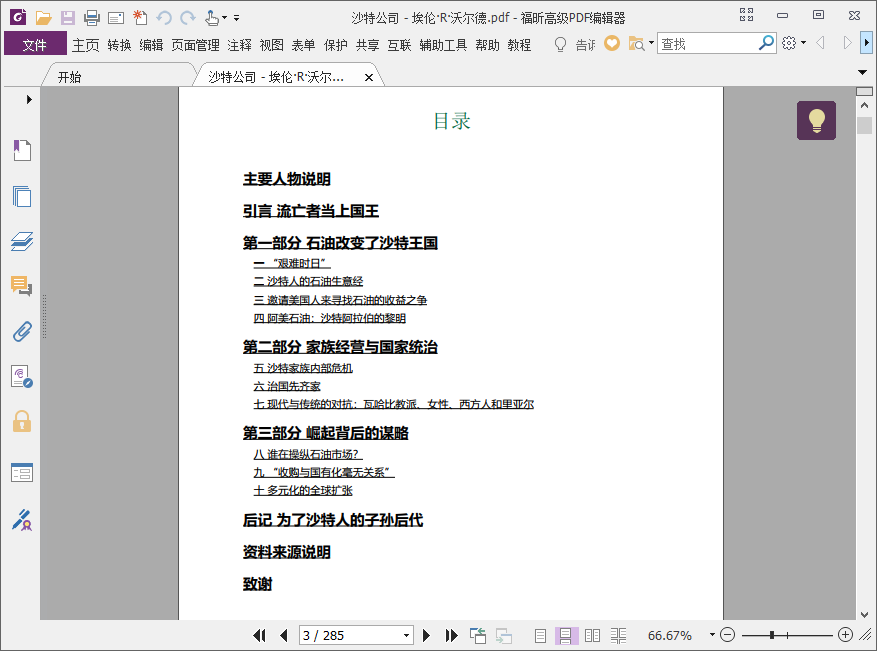Click the search field labeled 查找

[708, 44]
